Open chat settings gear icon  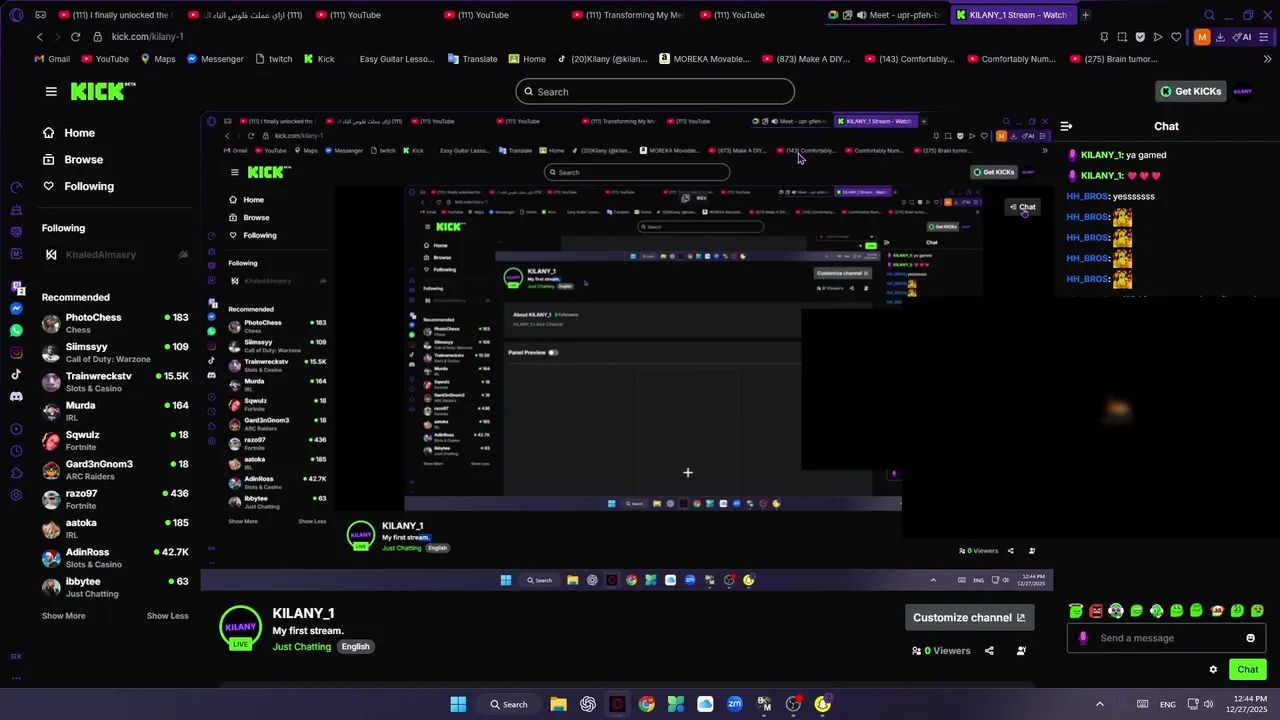(x=1213, y=670)
